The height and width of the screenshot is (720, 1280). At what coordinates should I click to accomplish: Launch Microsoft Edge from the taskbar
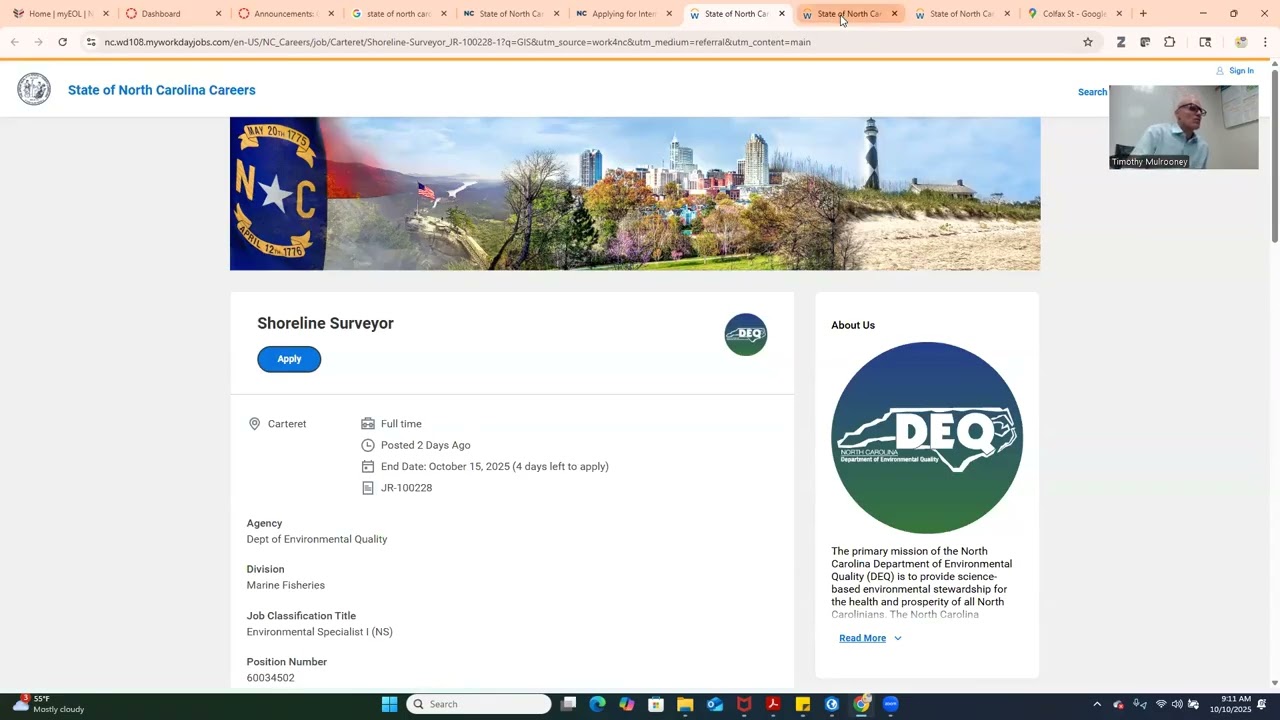(x=597, y=704)
